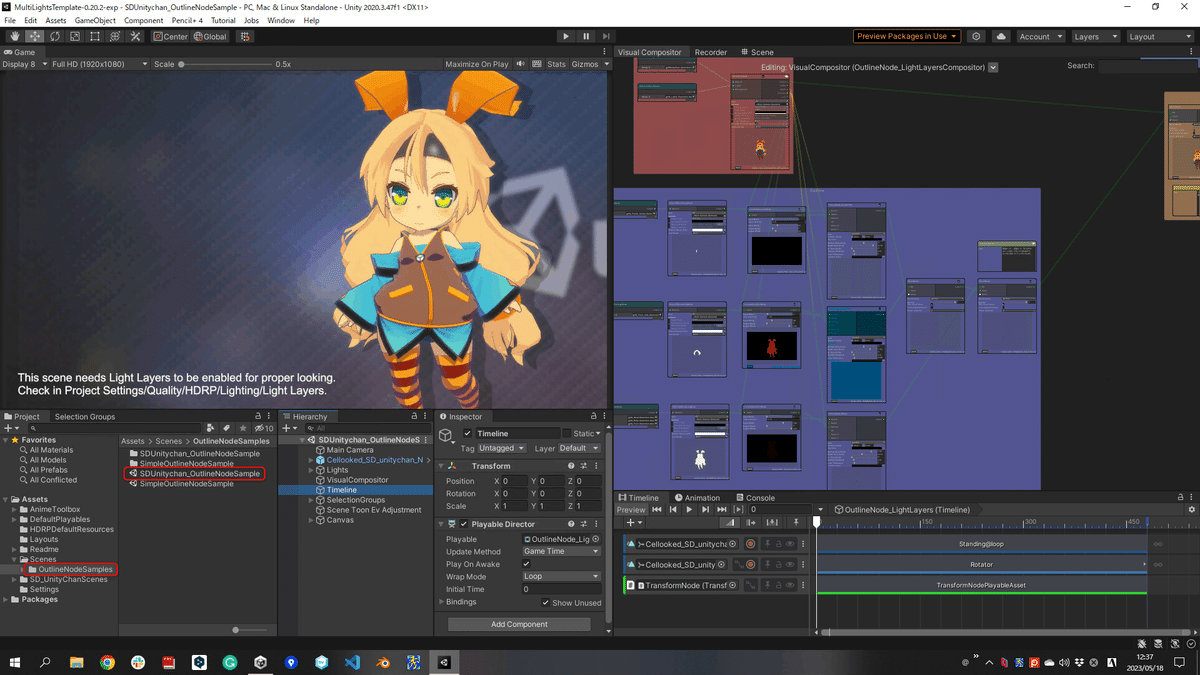This screenshot has width=1200, height=675.
Task: Click the Timeline Preview button
Action: 631,509
